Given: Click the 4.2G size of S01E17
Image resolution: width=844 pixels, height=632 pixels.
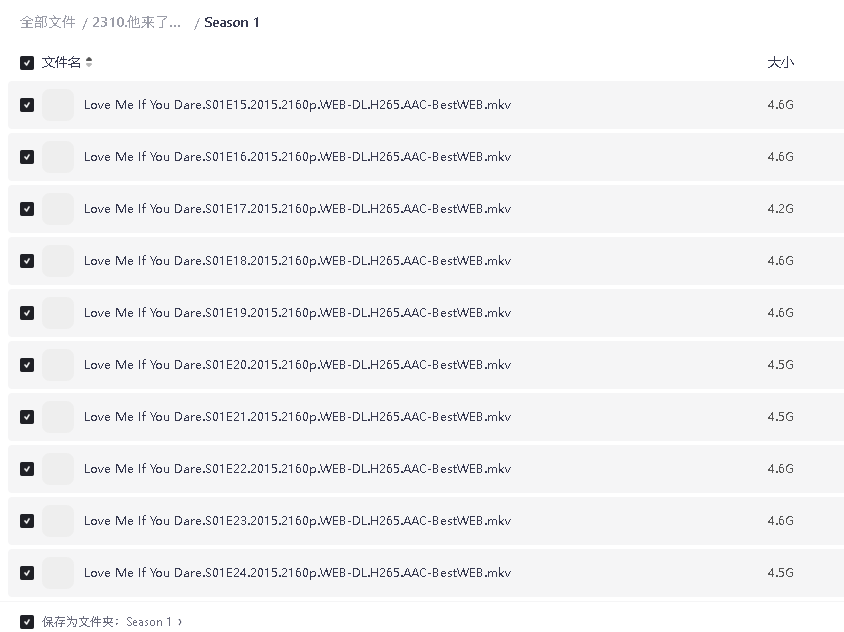Looking at the screenshot, I should tap(780, 209).
